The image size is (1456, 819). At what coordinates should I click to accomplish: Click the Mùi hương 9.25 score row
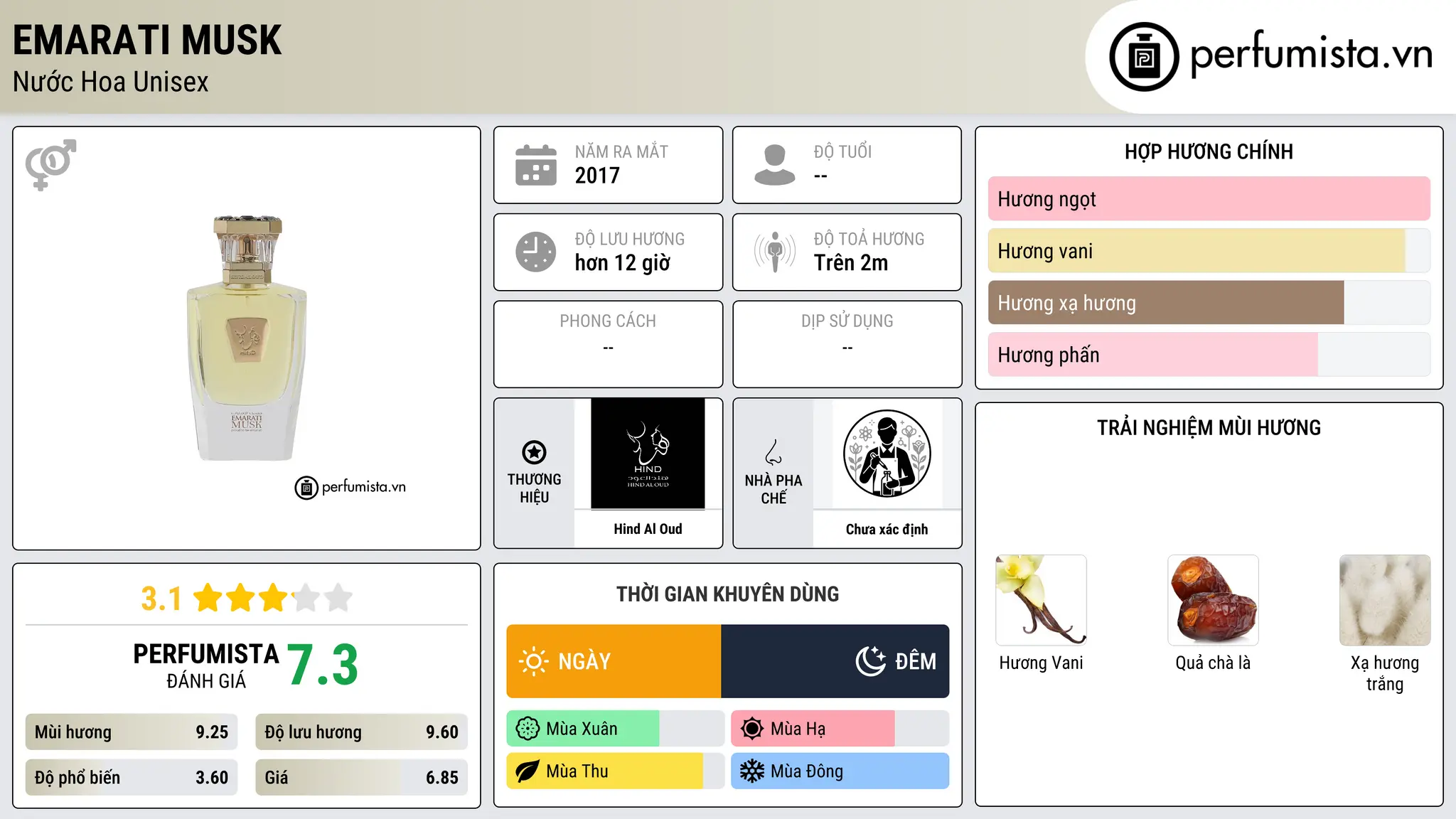132,732
